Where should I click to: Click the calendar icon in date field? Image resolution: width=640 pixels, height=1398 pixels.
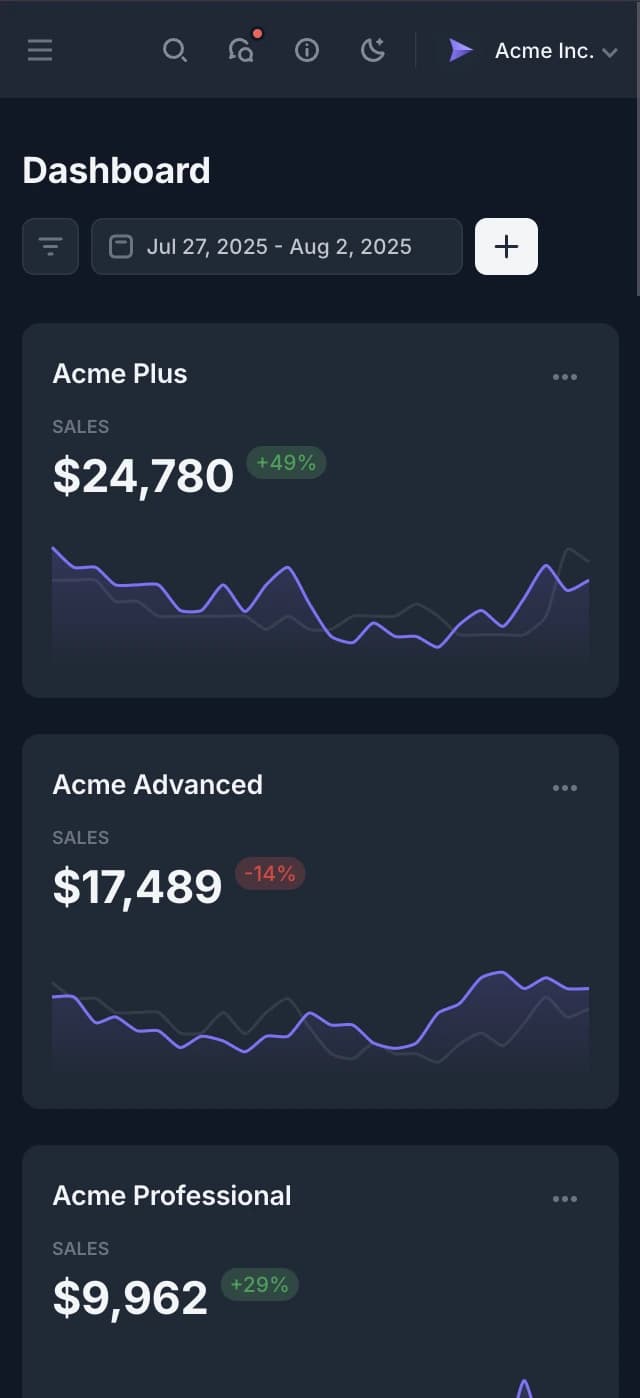(121, 246)
